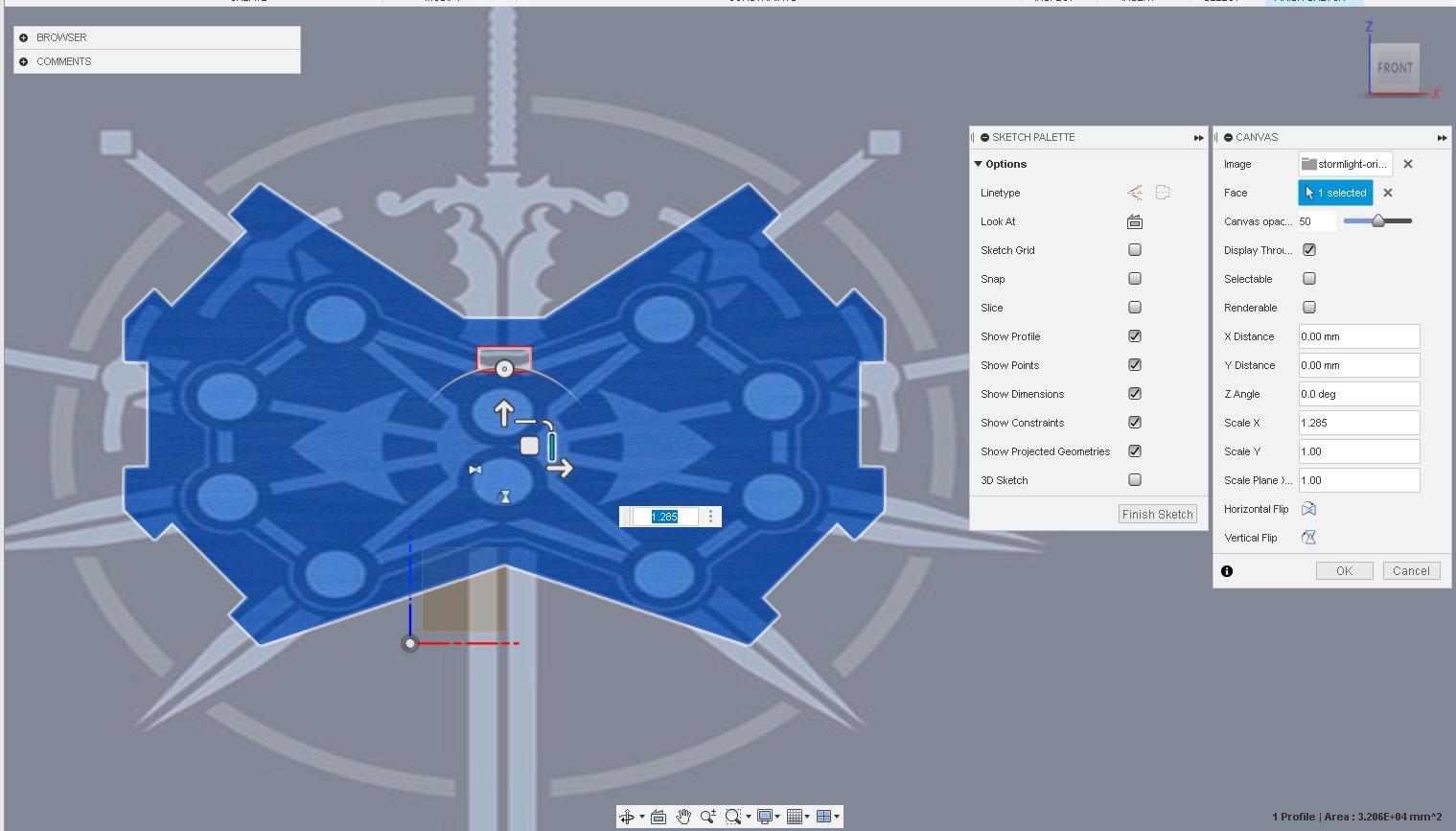Screen dimensions: 1456x831
Task: Select the Zoom magnifier tool
Action: (x=708, y=817)
